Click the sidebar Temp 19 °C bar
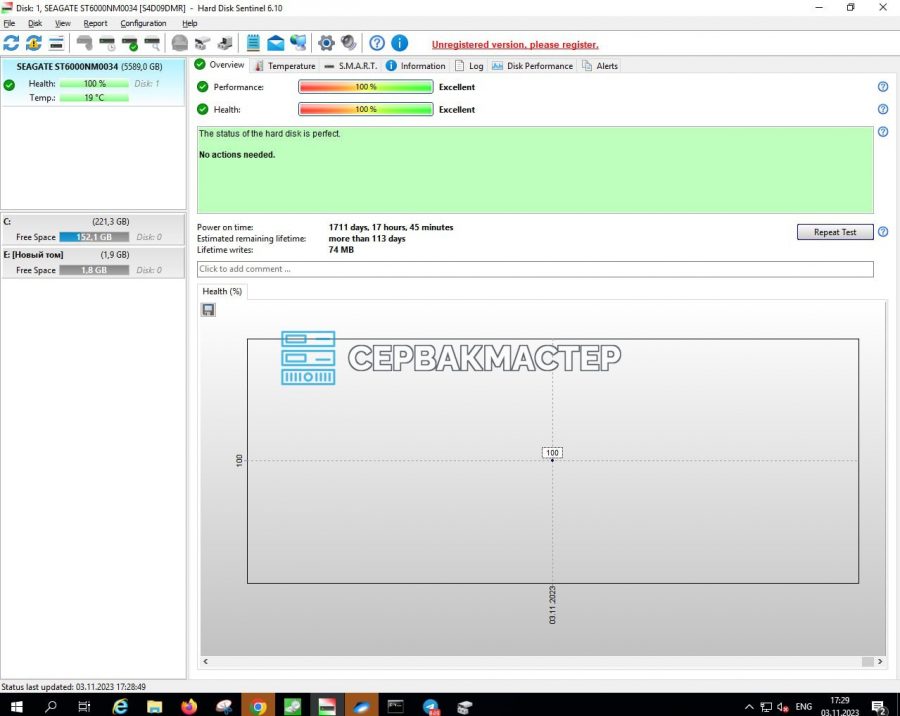The width and height of the screenshot is (900, 716). pyautogui.click(x=94, y=98)
